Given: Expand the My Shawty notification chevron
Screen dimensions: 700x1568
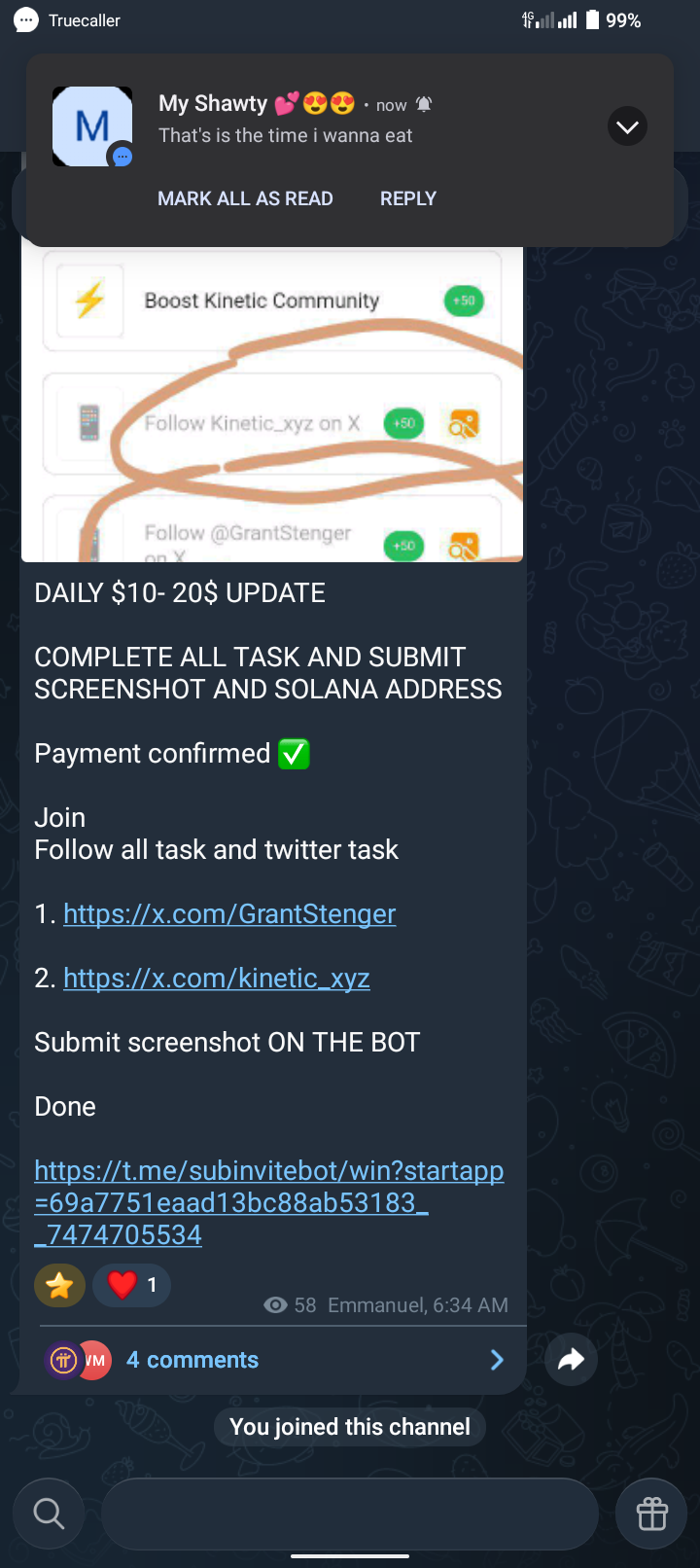Looking at the screenshot, I should coord(627,126).
